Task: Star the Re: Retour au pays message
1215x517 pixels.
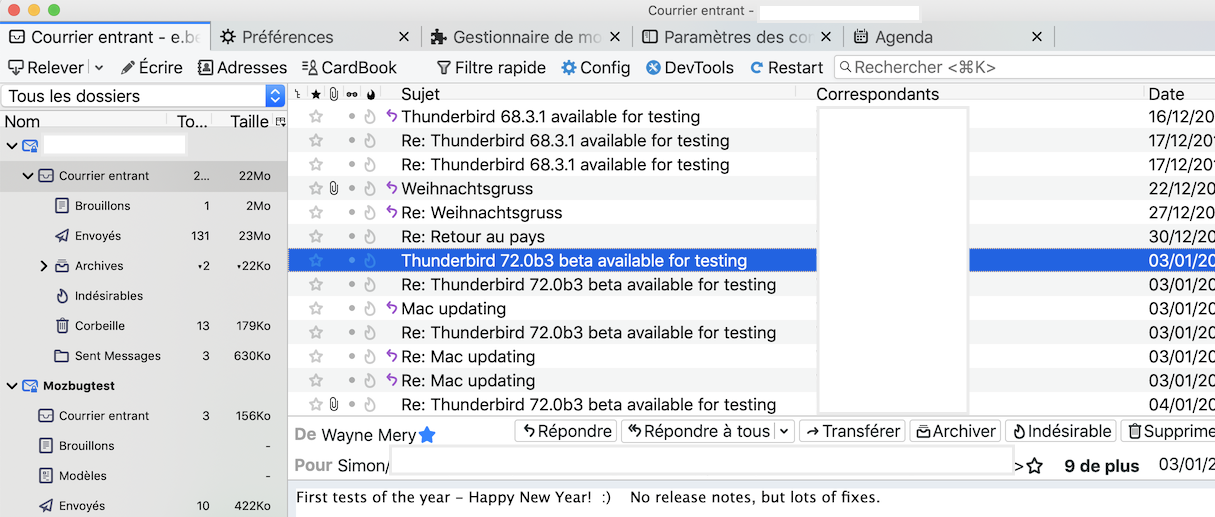Action: click(316, 237)
